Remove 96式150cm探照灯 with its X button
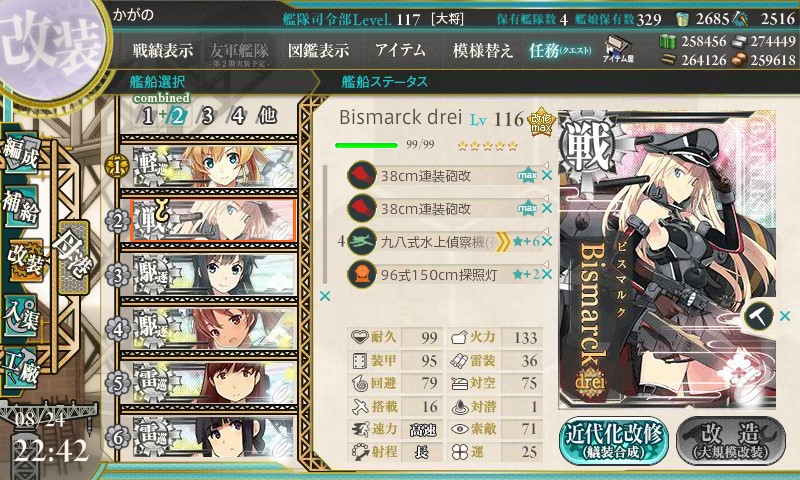This screenshot has width=800, height=480. click(x=546, y=274)
